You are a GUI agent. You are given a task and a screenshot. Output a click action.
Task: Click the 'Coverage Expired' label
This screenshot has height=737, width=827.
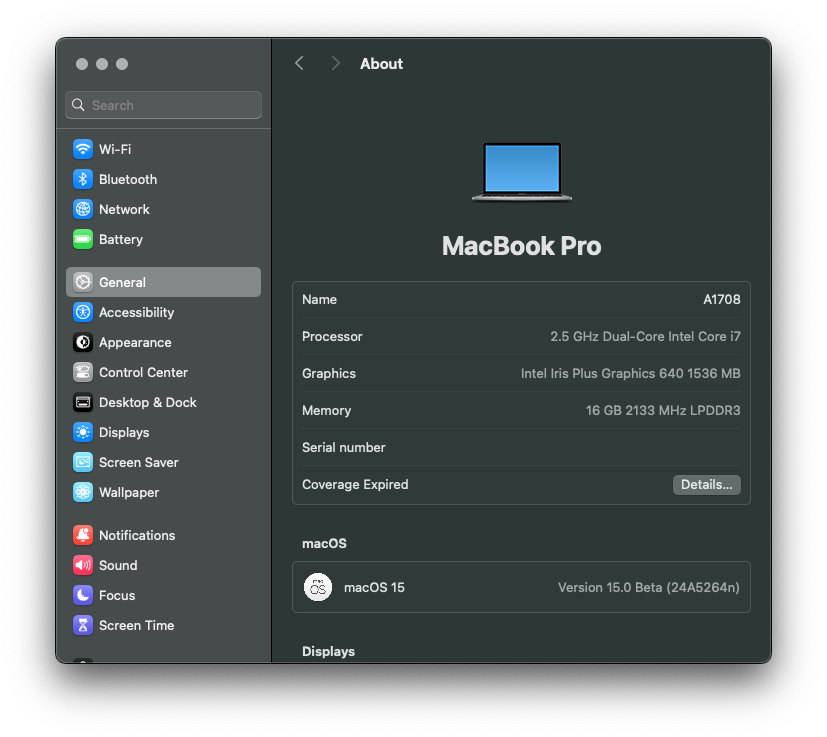[355, 484]
